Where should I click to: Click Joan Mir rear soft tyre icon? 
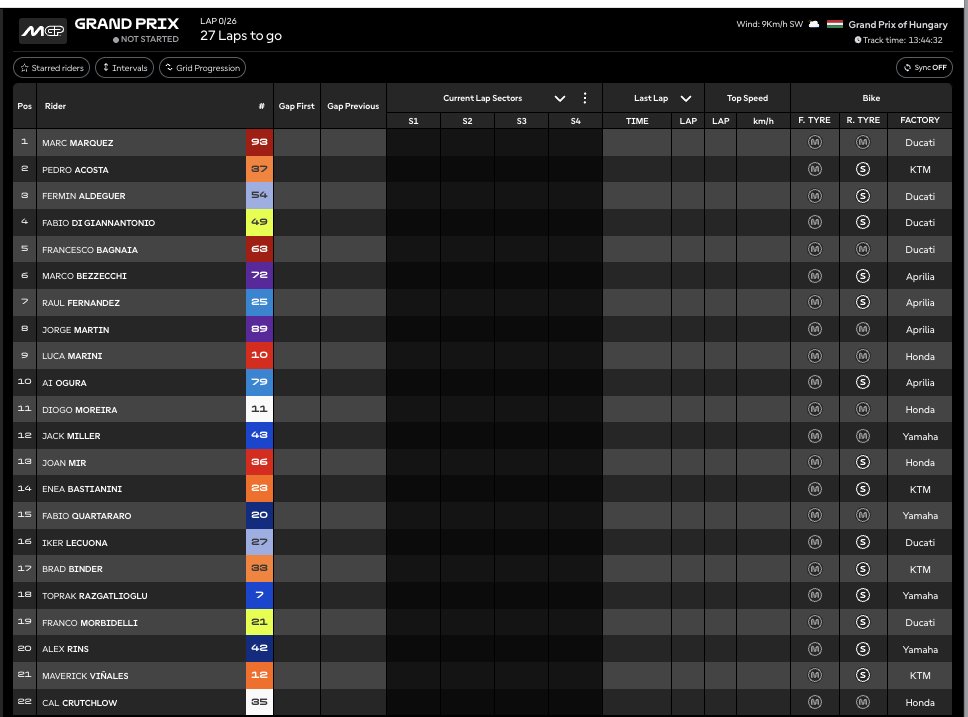pos(863,463)
